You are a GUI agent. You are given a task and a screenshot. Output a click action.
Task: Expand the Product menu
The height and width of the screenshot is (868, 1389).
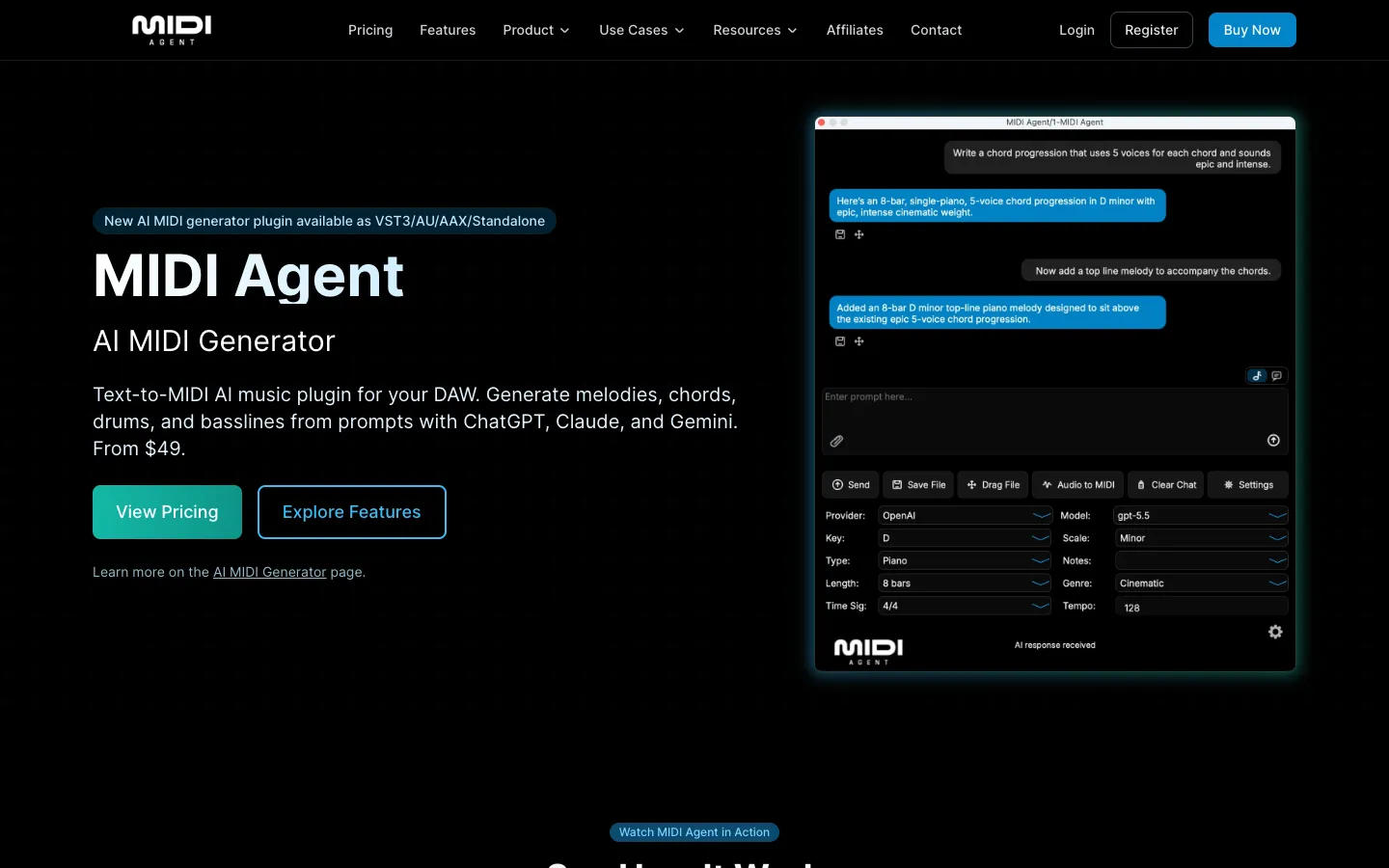pos(536,30)
